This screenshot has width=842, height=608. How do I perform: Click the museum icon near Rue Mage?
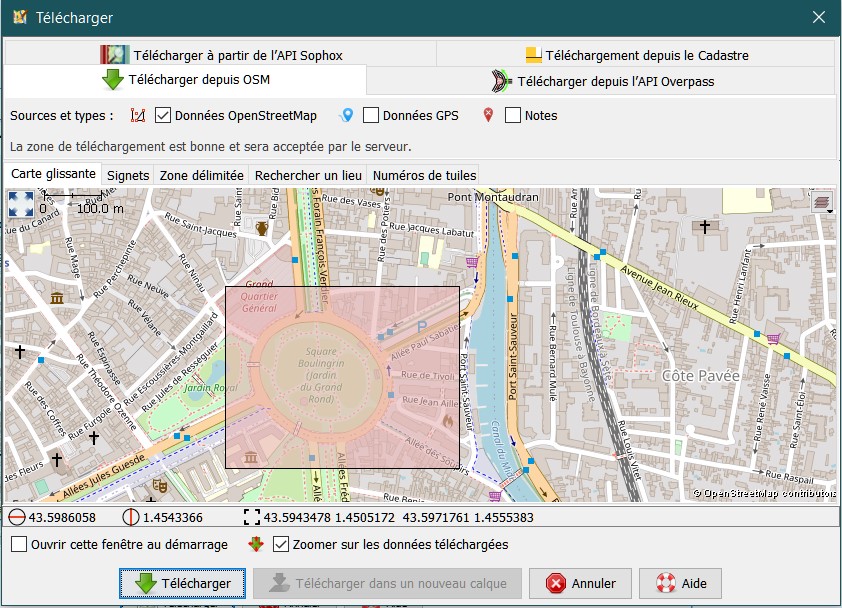tap(57, 298)
